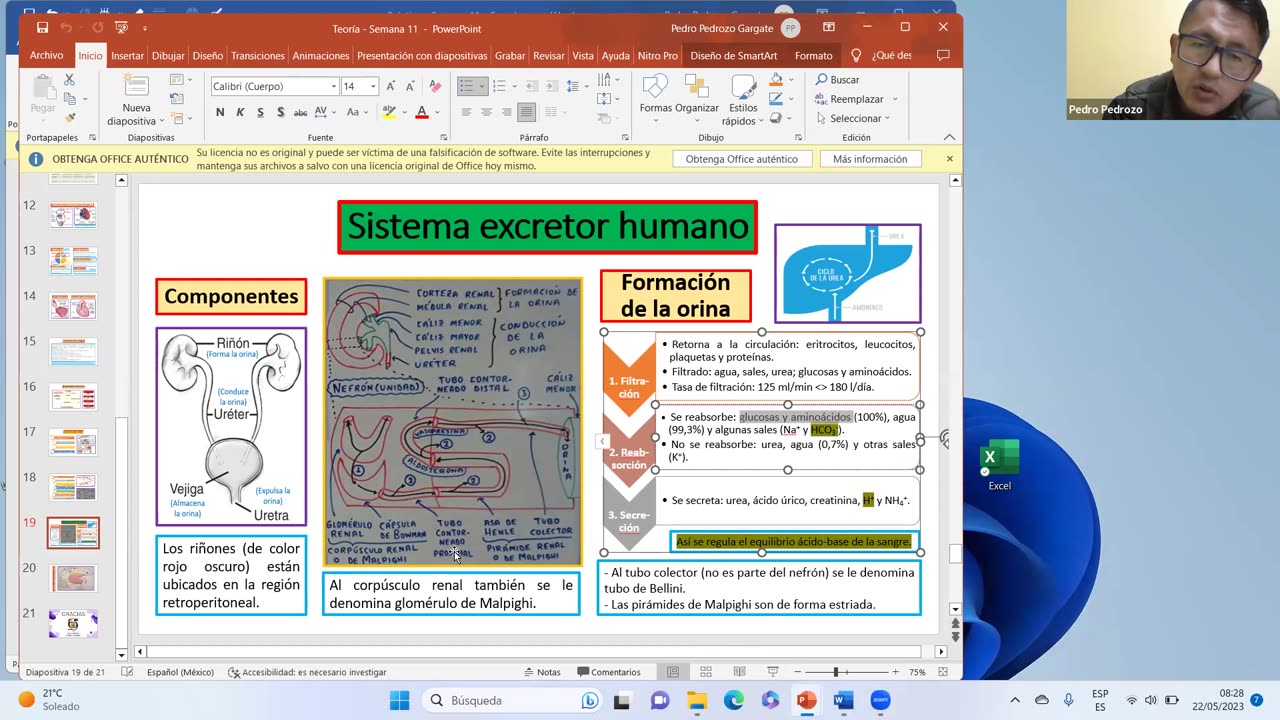The image size is (1280, 720).
Task: Increase indent level icon
Action: pyautogui.click(x=554, y=87)
